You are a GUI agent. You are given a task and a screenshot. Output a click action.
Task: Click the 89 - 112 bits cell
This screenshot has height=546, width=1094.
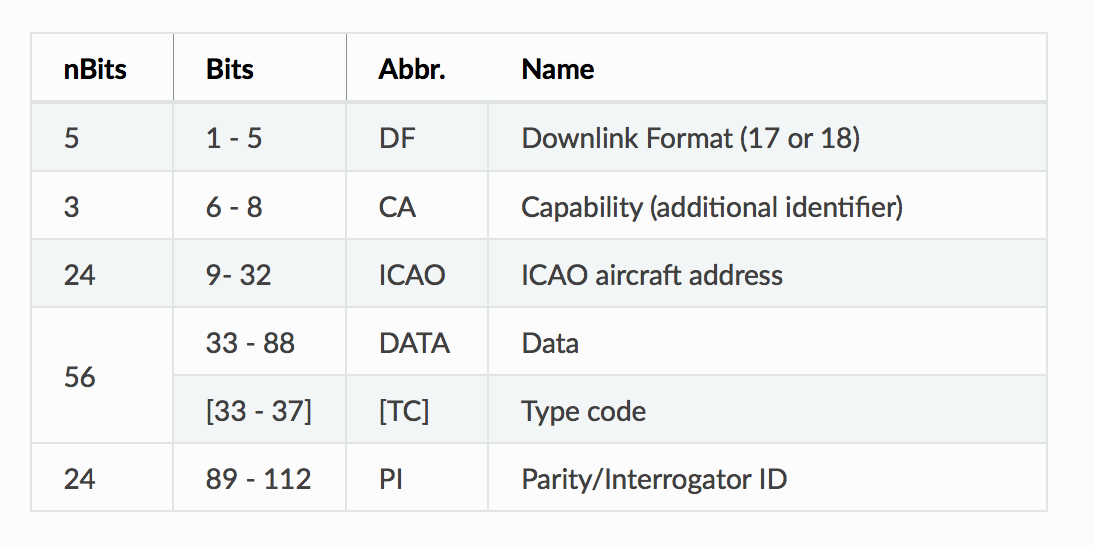point(258,479)
